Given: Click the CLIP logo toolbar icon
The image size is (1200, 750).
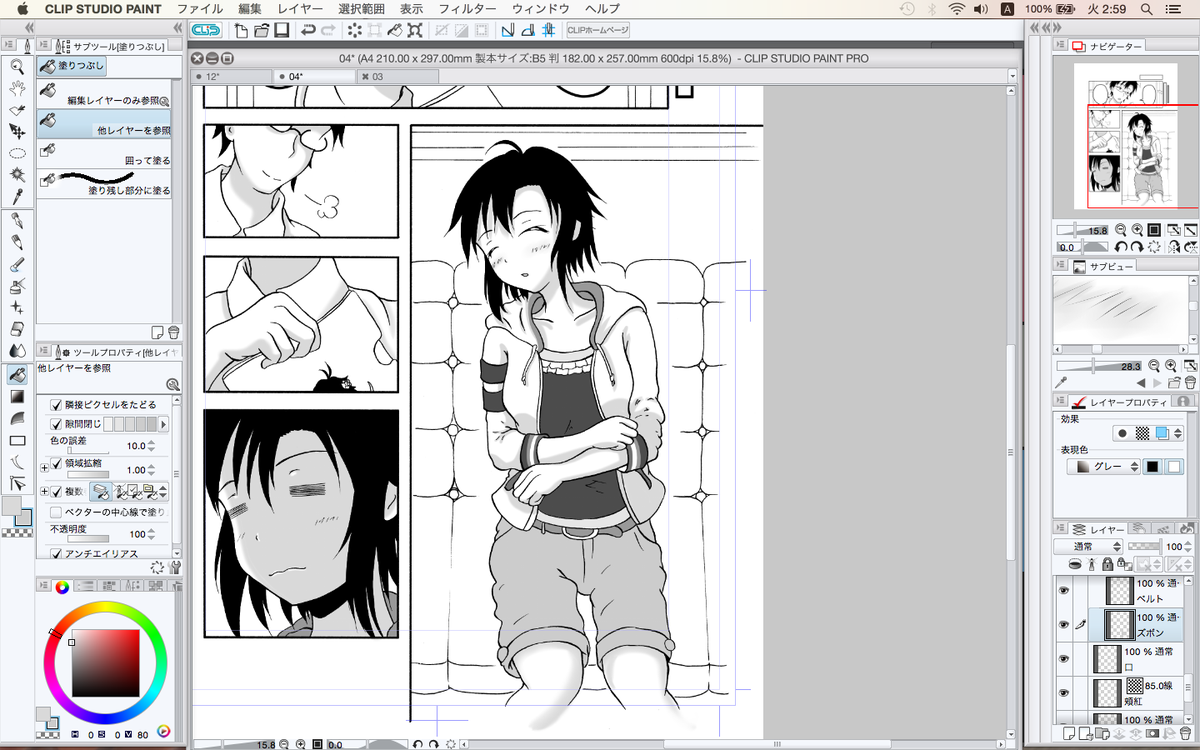Looking at the screenshot, I should click(x=206, y=30).
